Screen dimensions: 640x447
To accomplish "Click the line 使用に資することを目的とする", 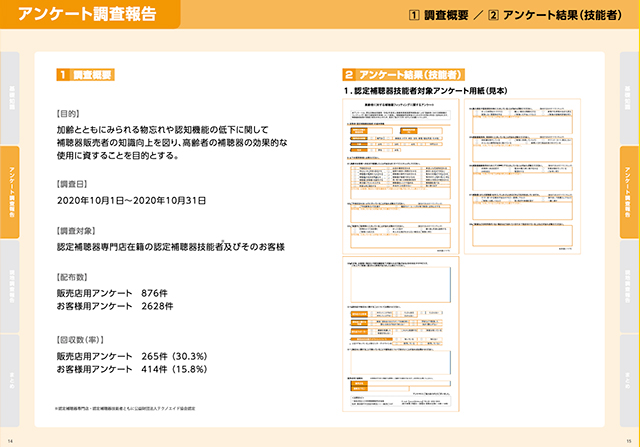I will click(x=118, y=156).
